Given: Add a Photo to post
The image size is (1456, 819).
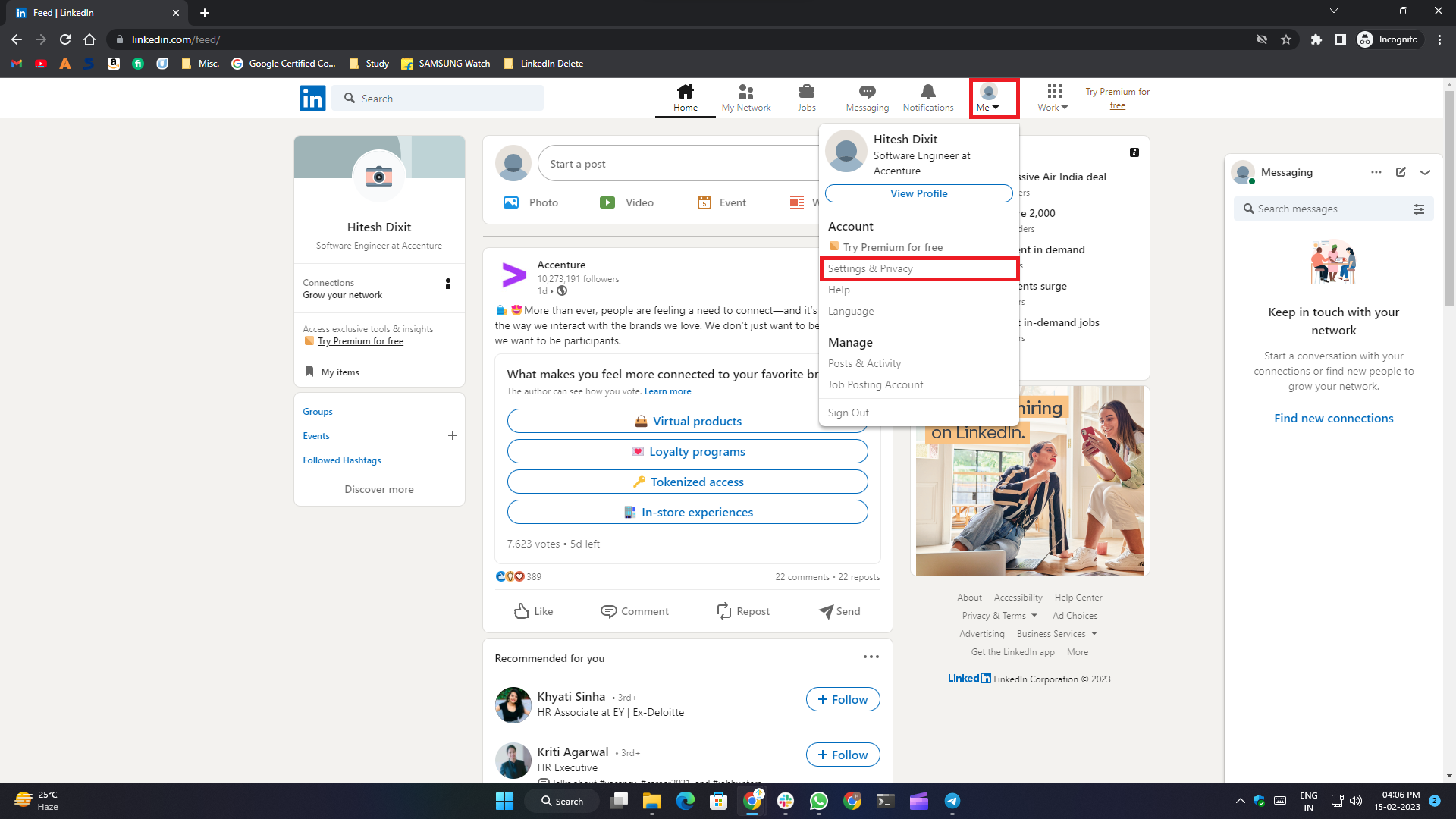Looking at the screenshot, I should pos(531,202).
